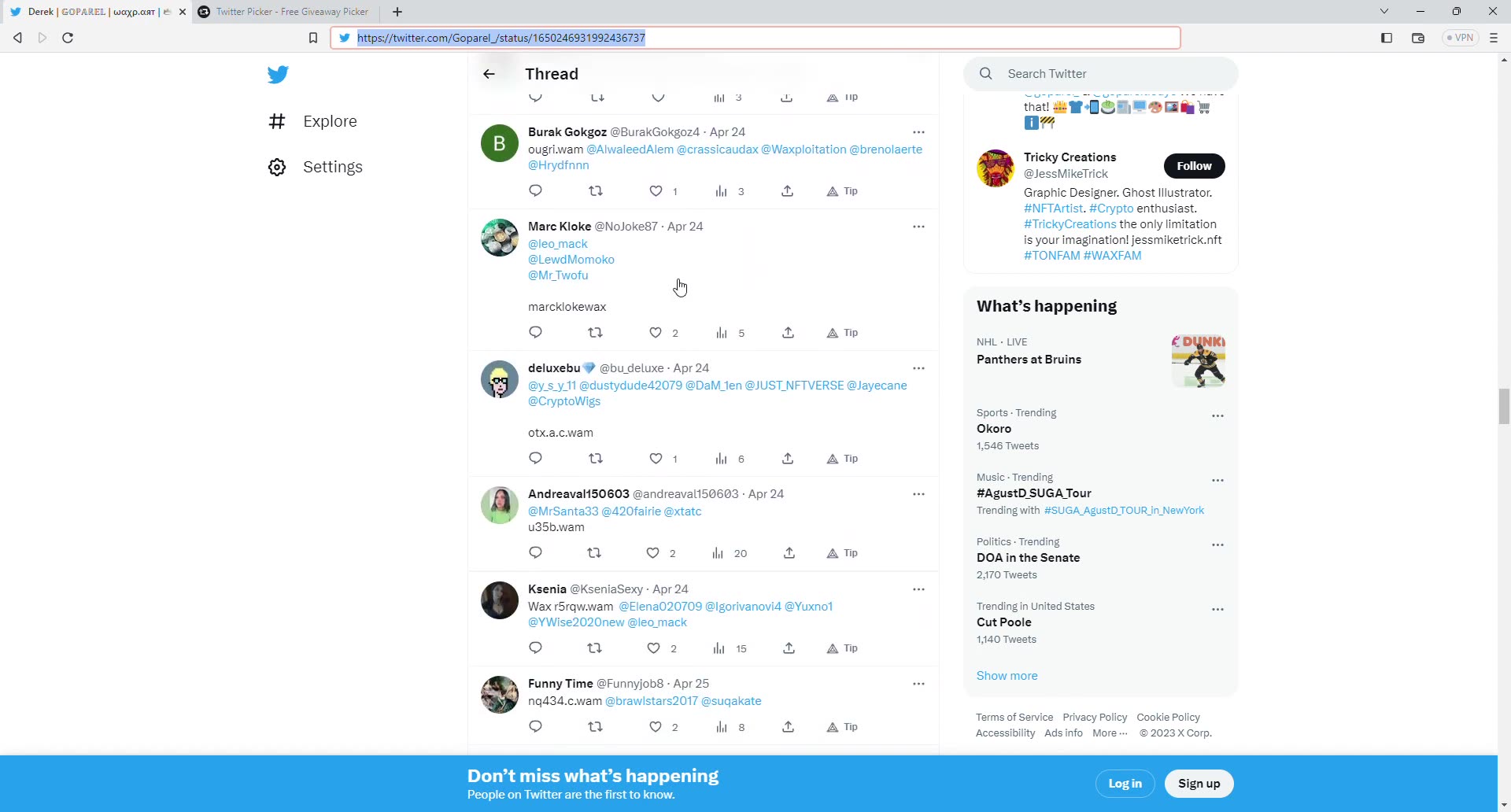Reload the page

68,38
